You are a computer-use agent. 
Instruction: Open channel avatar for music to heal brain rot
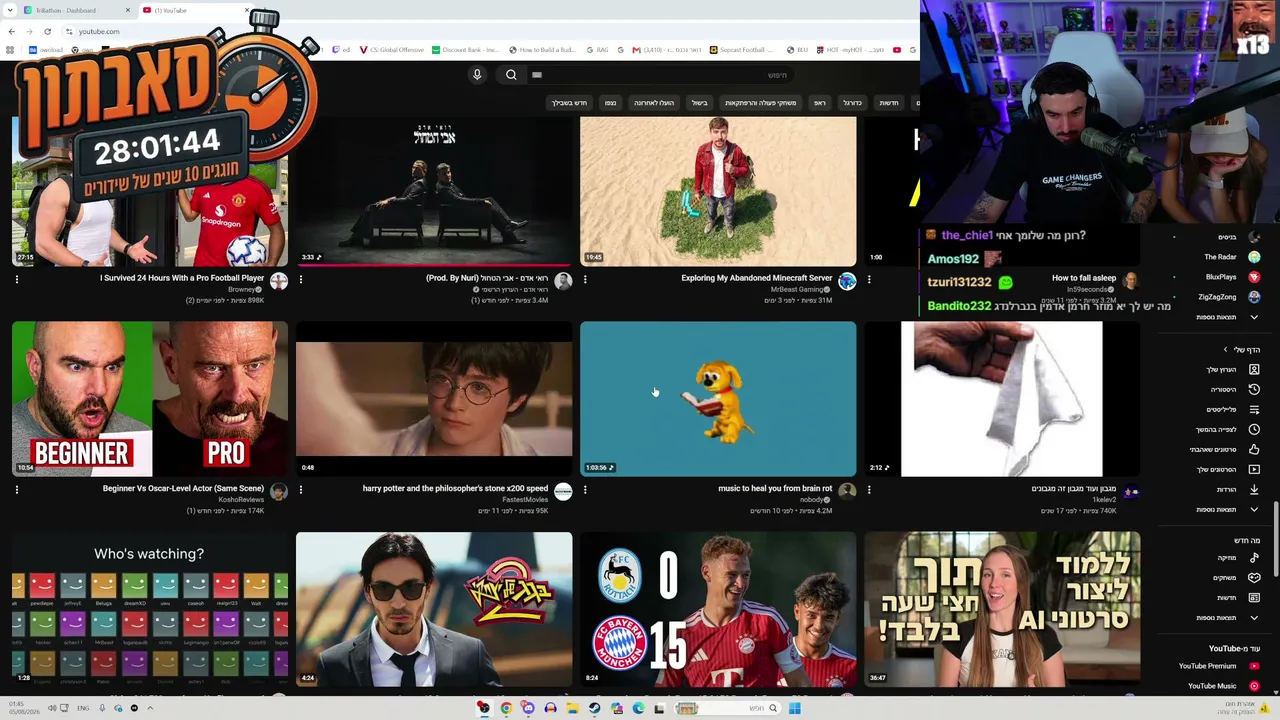tap(847, 492)
